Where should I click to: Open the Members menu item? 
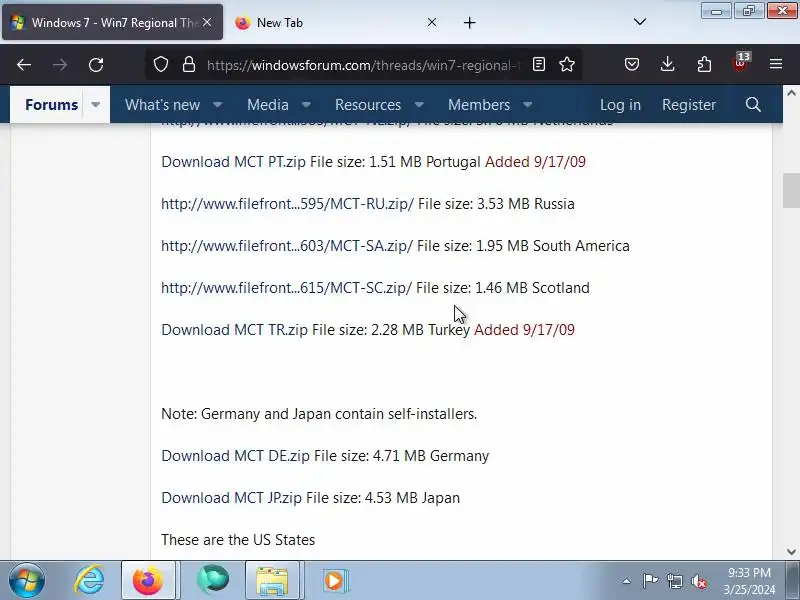[479, 105]
